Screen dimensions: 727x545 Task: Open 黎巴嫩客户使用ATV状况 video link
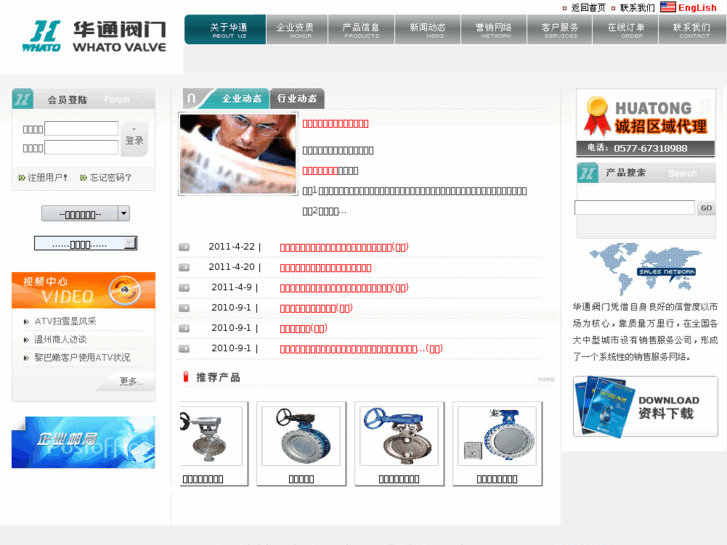click(82, 357)
